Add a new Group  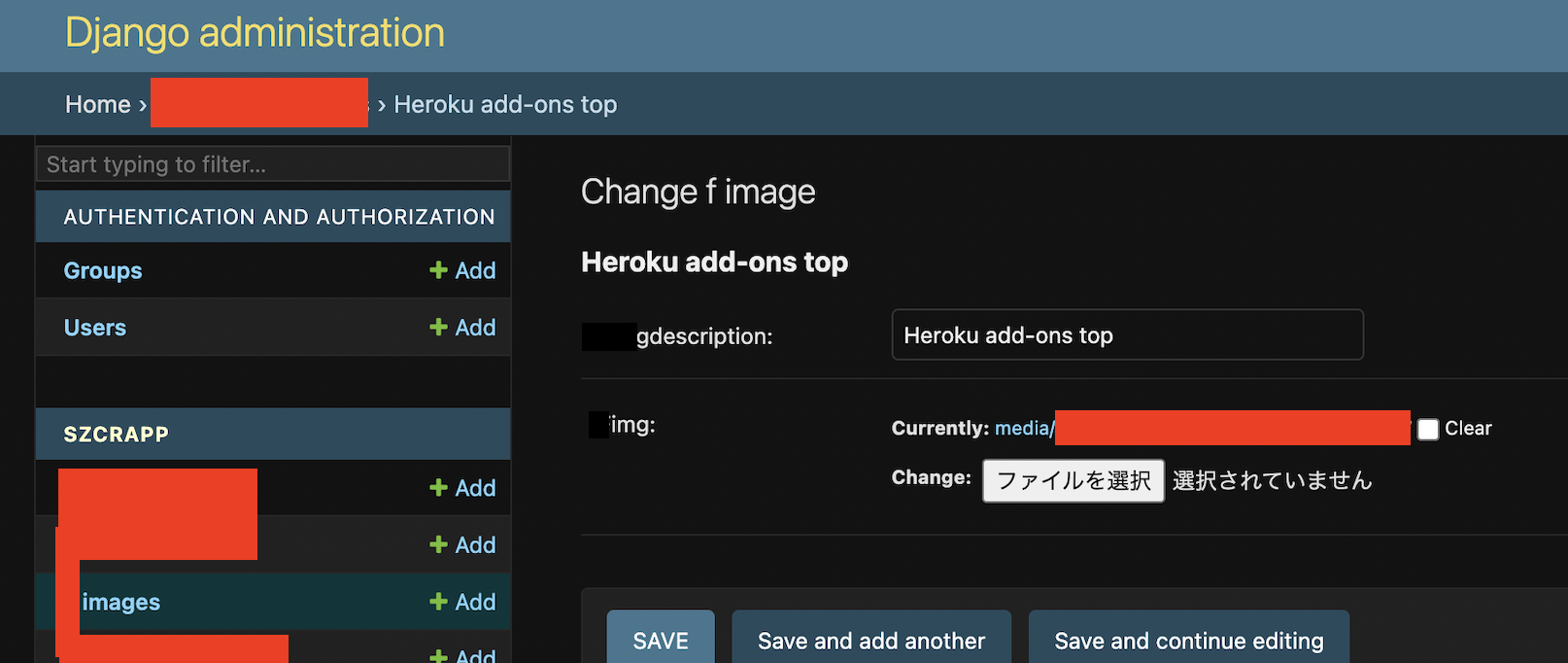(462, 270)
